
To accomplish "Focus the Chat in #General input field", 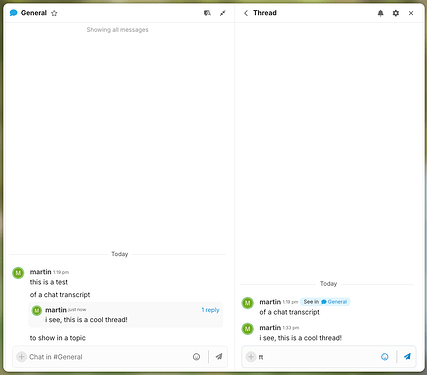I will (108, 357).
